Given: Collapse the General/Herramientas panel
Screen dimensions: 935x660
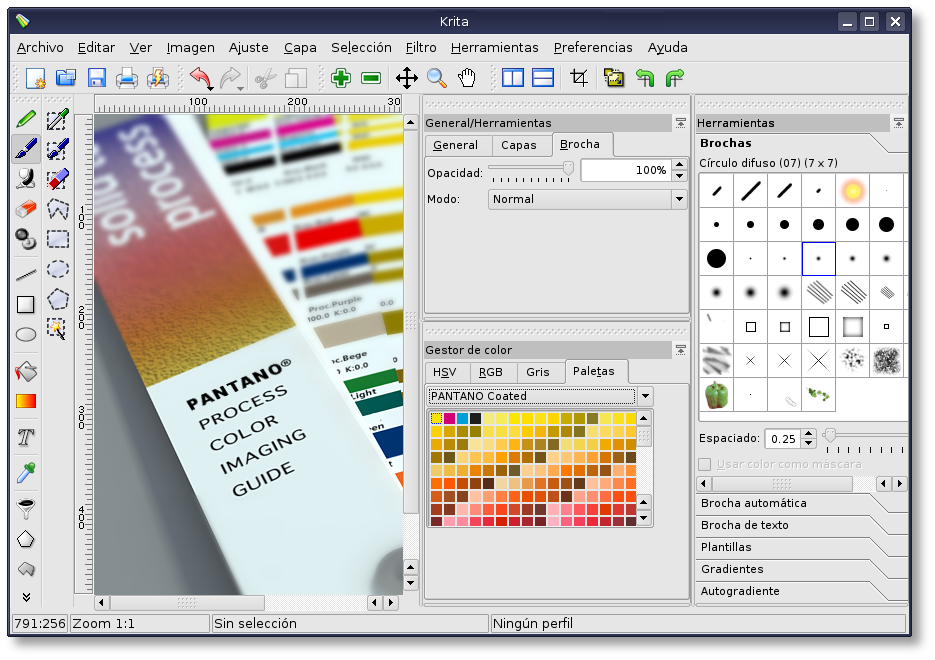Looking at the screenshot, I should (680, 123).
